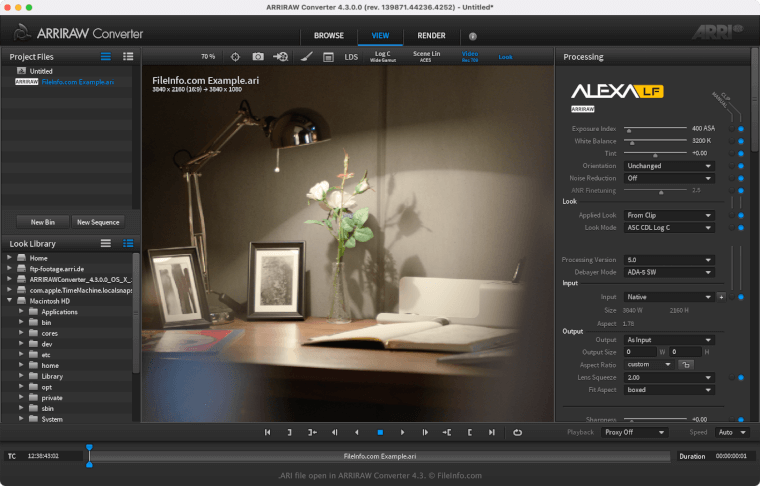Select the brush tool icon in viewer toolbar

click(306, 57)
